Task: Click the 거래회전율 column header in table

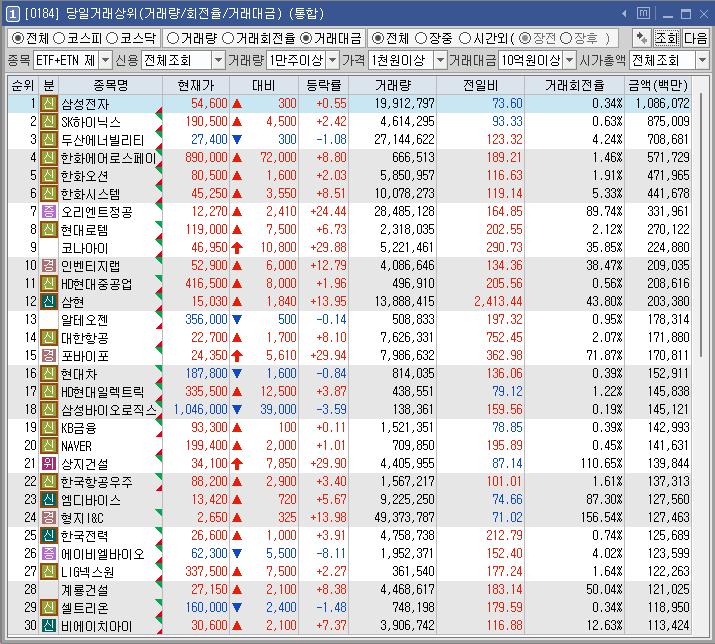Action: point(575,85)
